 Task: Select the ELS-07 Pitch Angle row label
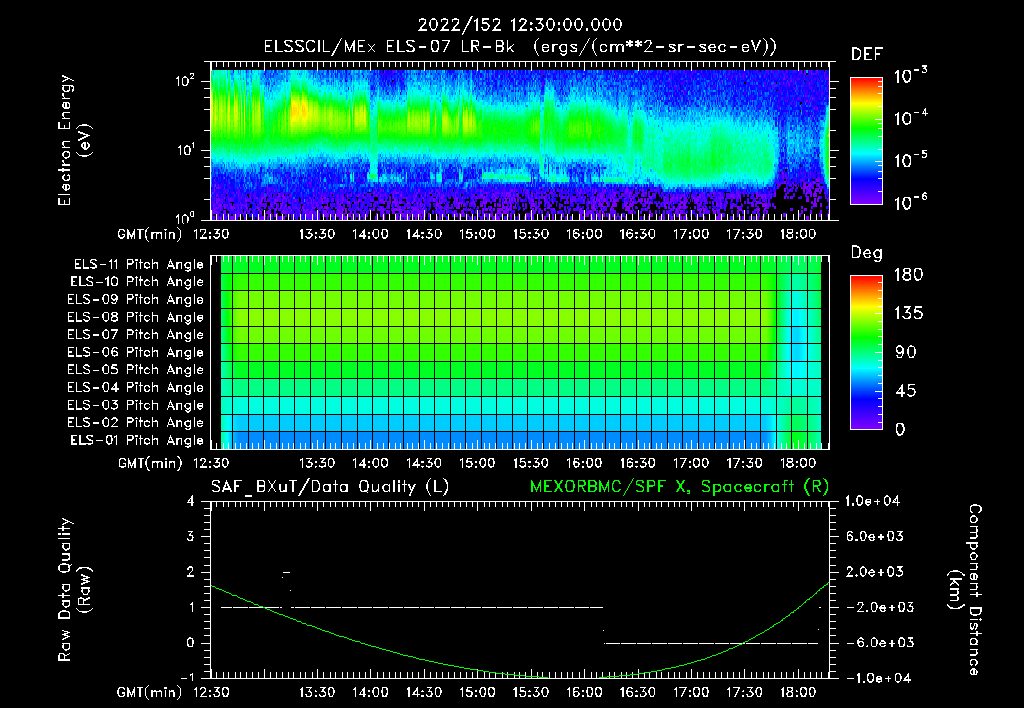pos(136,334)
